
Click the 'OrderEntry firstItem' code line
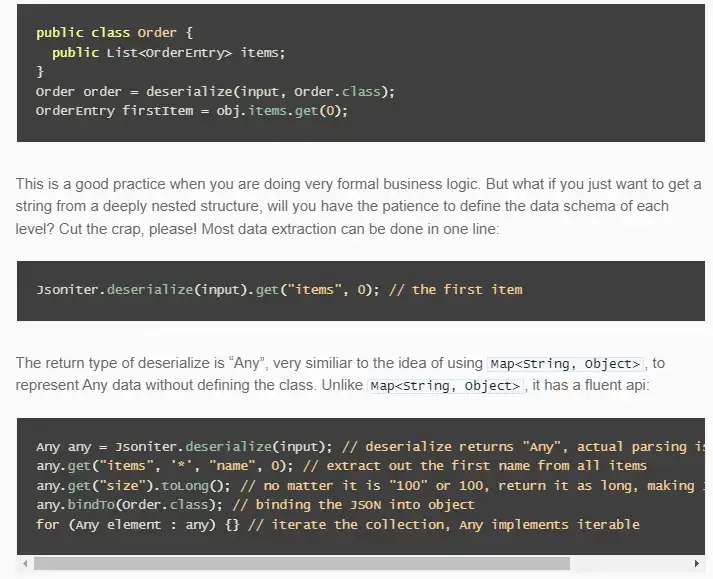tap(191, 110)
